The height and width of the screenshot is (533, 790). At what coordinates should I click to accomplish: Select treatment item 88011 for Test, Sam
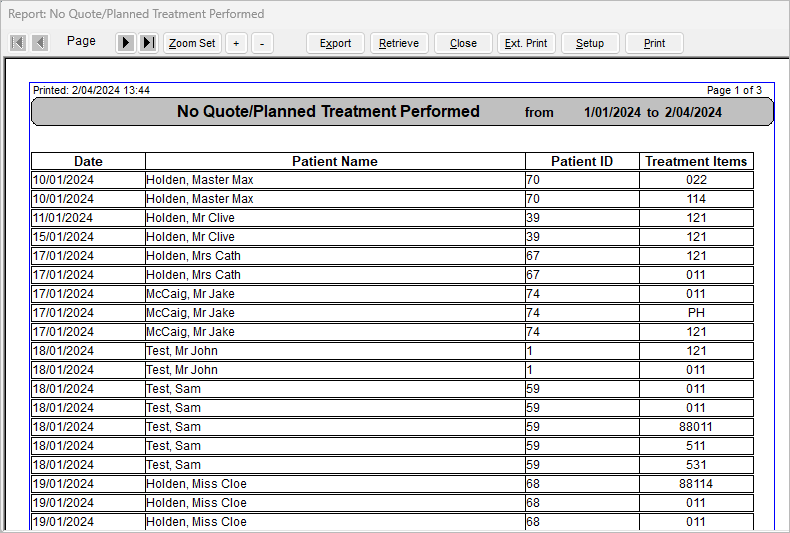pos(696,427)
